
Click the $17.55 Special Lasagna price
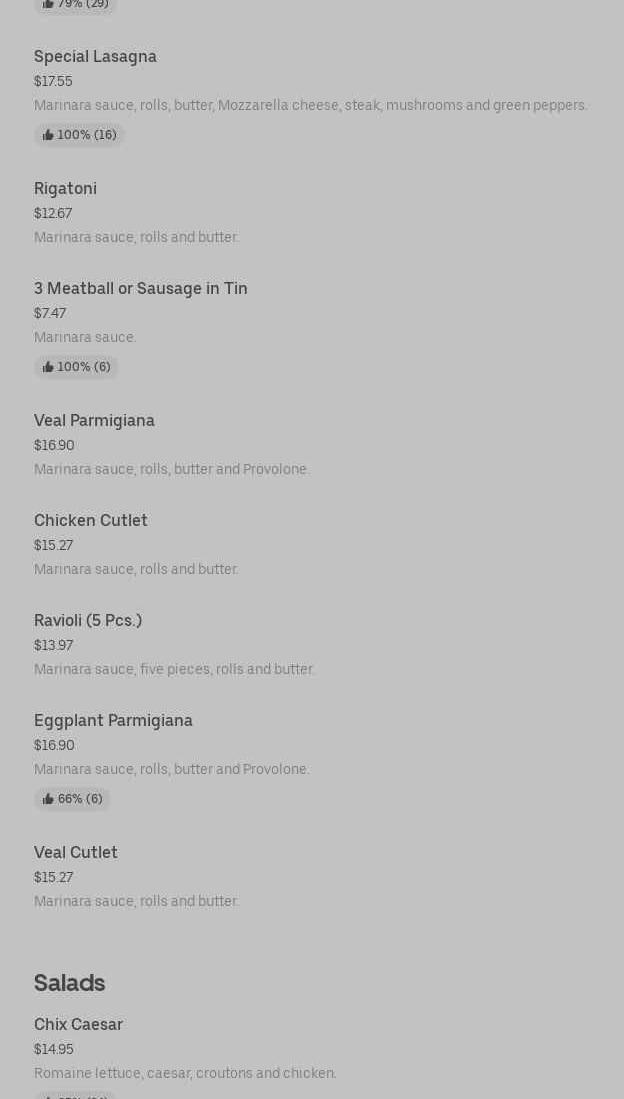pos(53,81)
